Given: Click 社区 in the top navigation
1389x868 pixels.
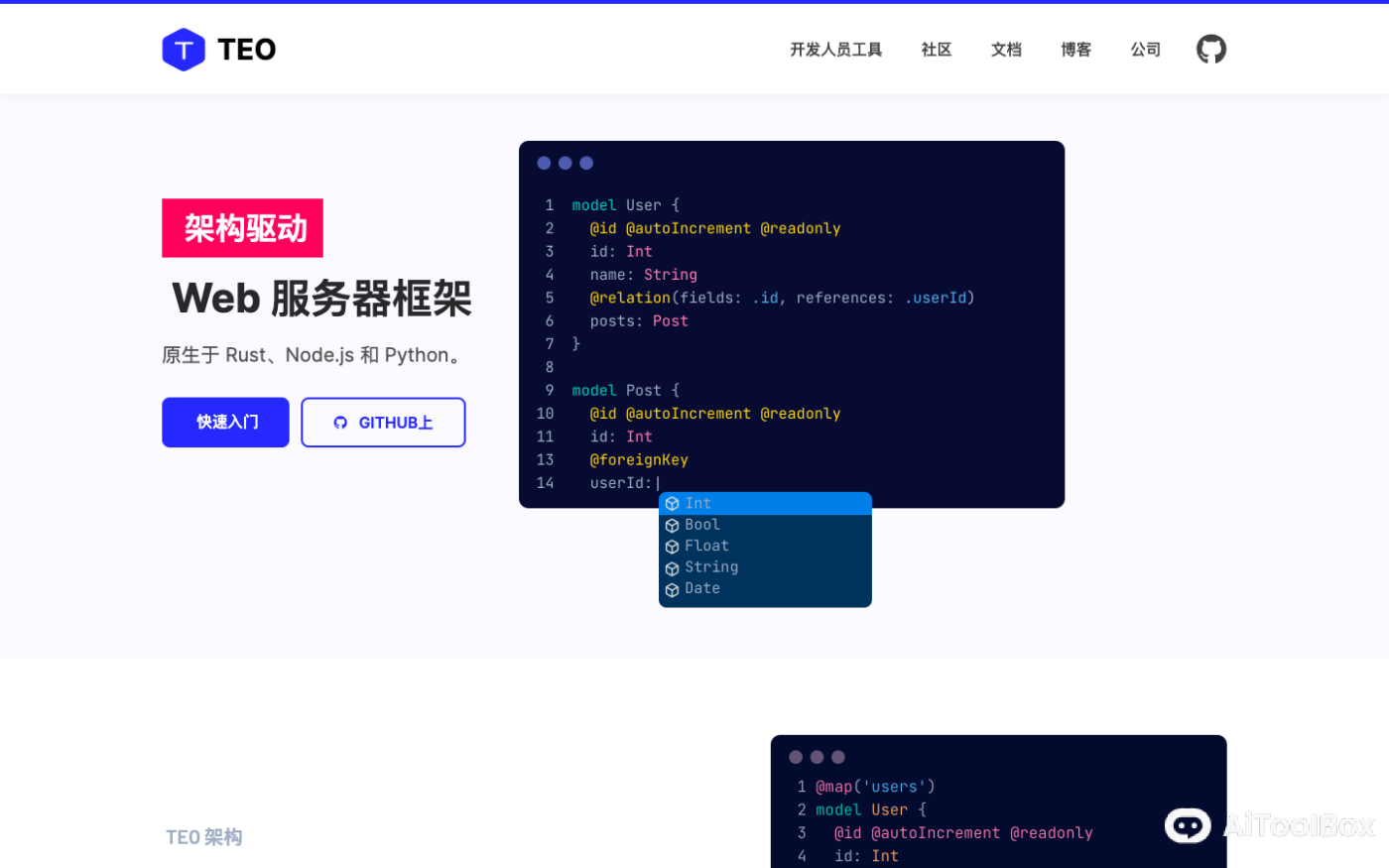Looking at the screenshot, I should 936,49.
